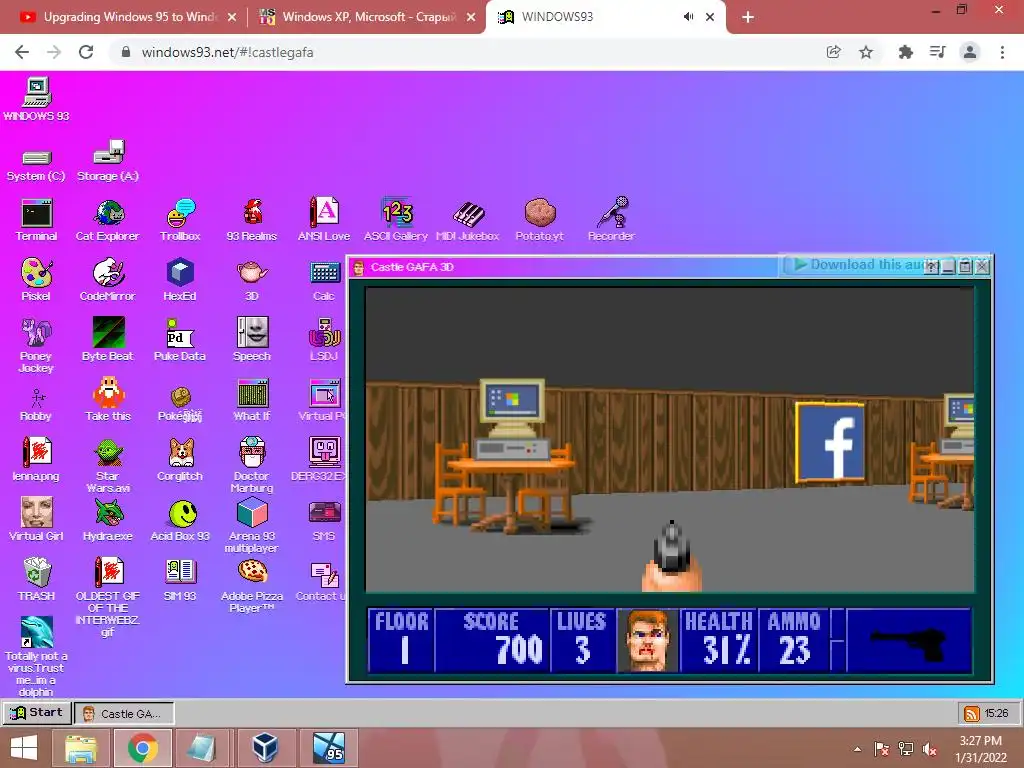Screen dimensions: 1024x768
Task: Open Storage (A:) drive
Action: [x=108, y=160]
